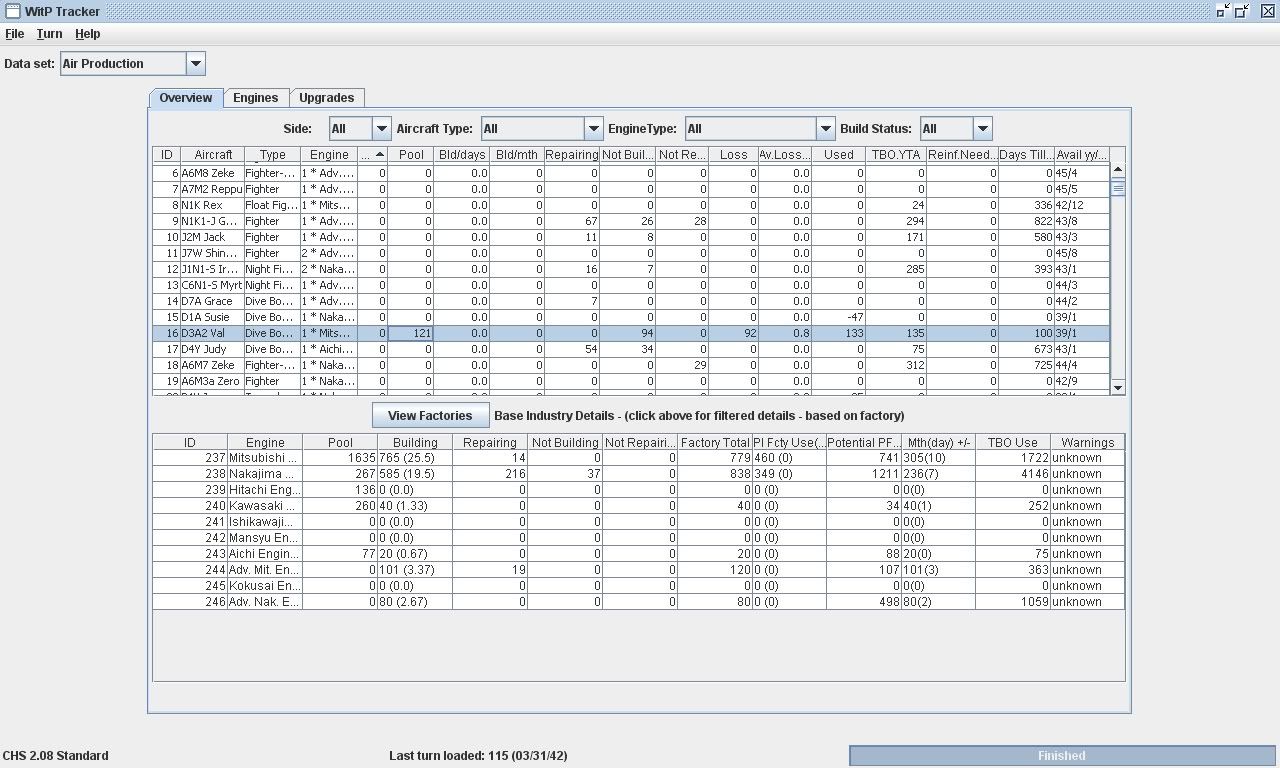
Task: Click the maximize window button in title bar
Action: [1242, 11]
